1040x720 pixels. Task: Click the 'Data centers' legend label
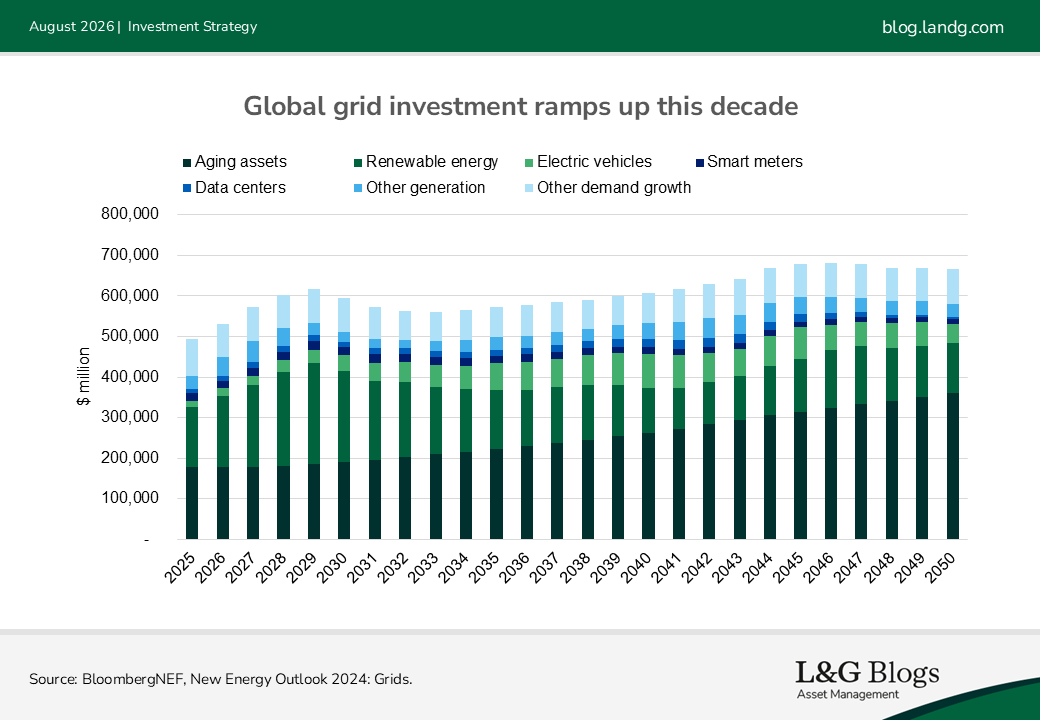point(240,188)
